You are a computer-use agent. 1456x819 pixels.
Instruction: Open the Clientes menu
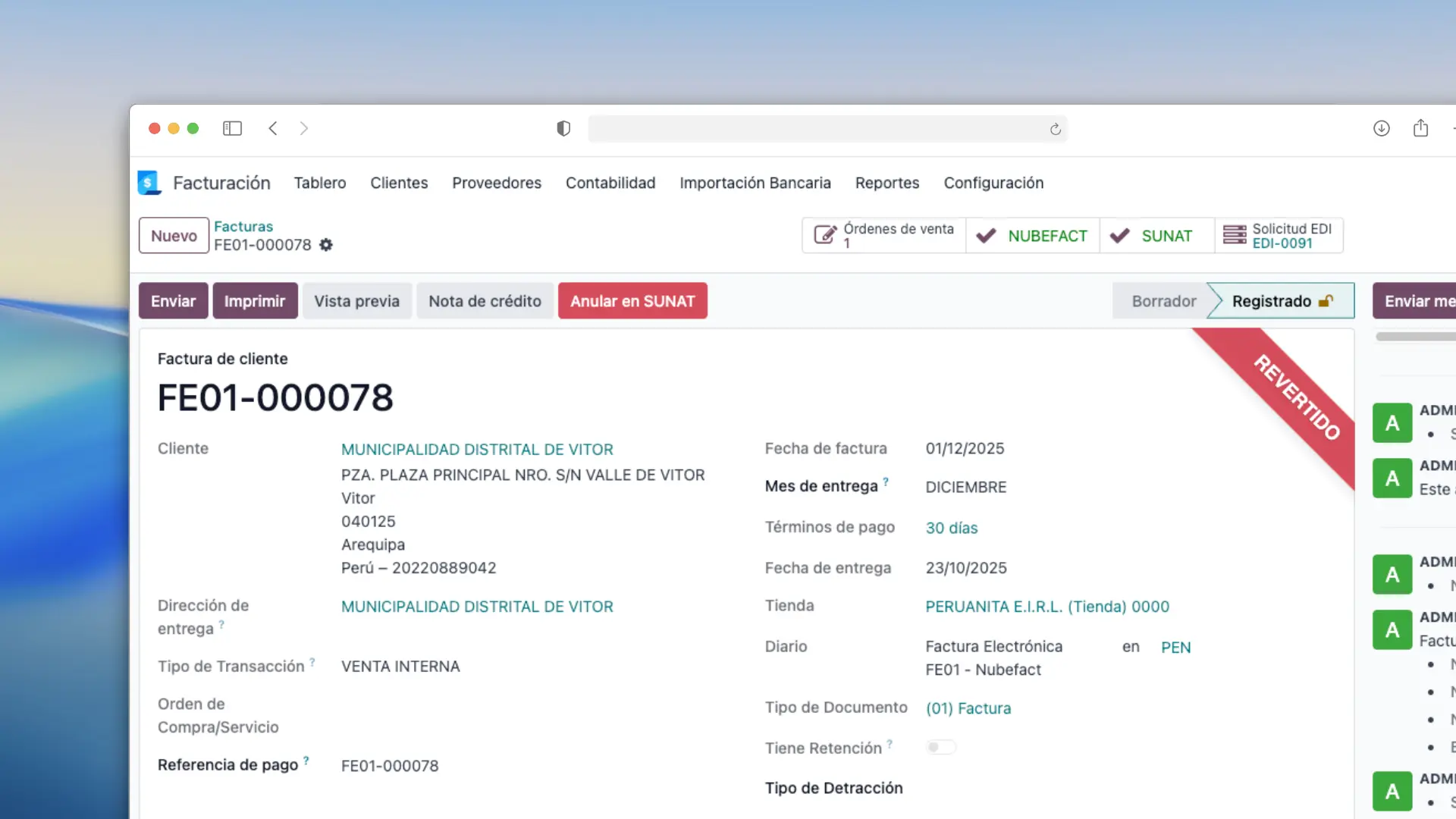click(x=399, y=183)
